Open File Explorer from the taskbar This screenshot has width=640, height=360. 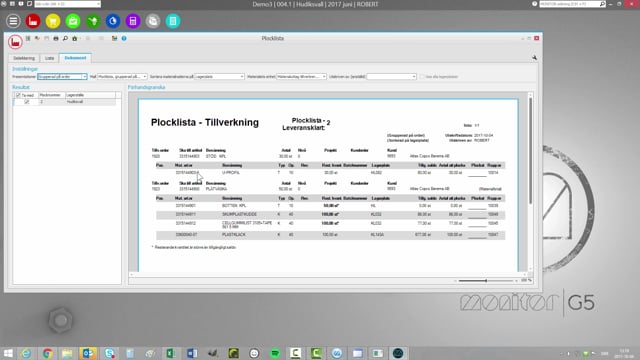[x=67, y=353]
